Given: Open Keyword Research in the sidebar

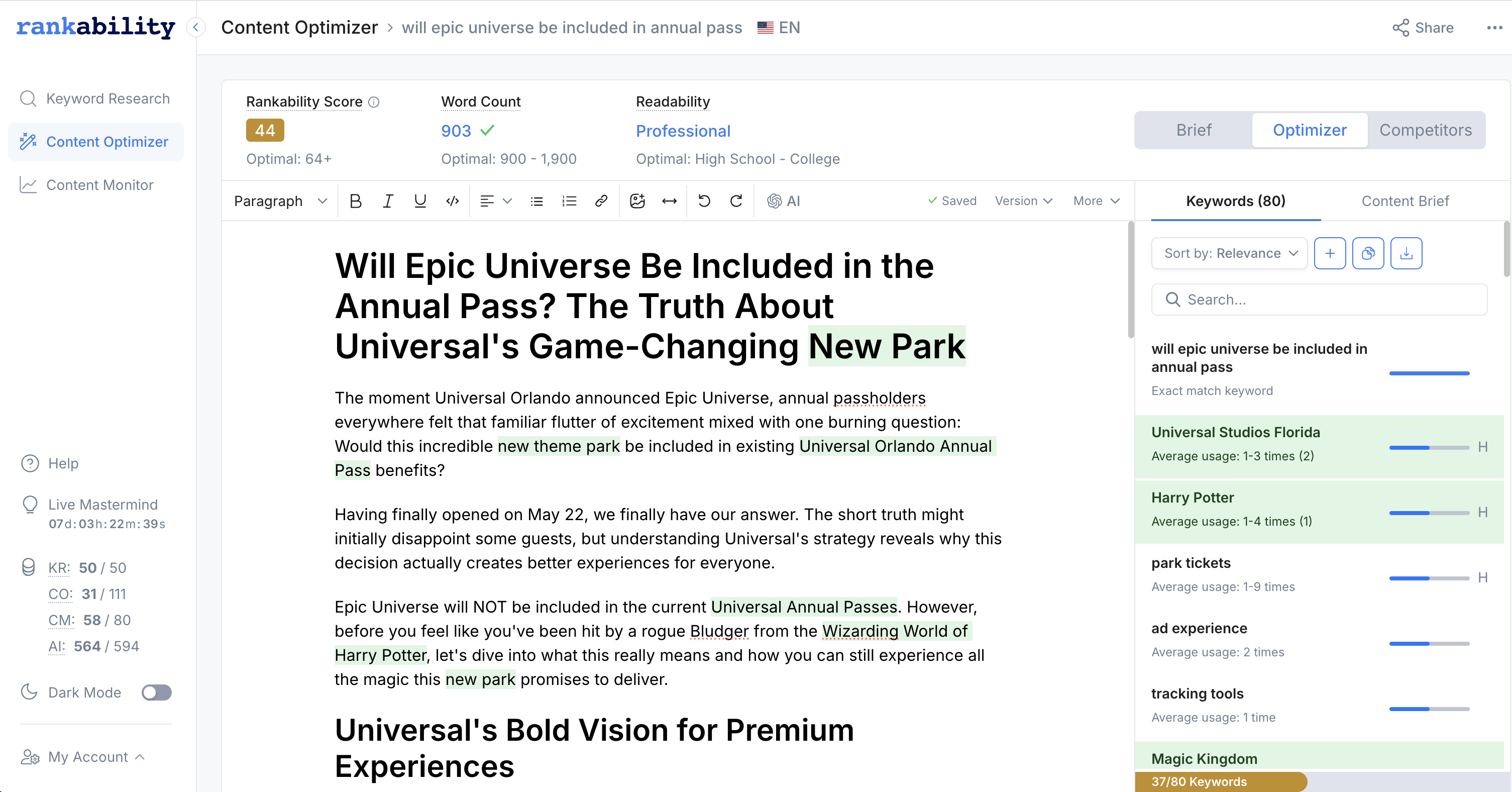Looking at the screenshot, I should tap(107, 98).
